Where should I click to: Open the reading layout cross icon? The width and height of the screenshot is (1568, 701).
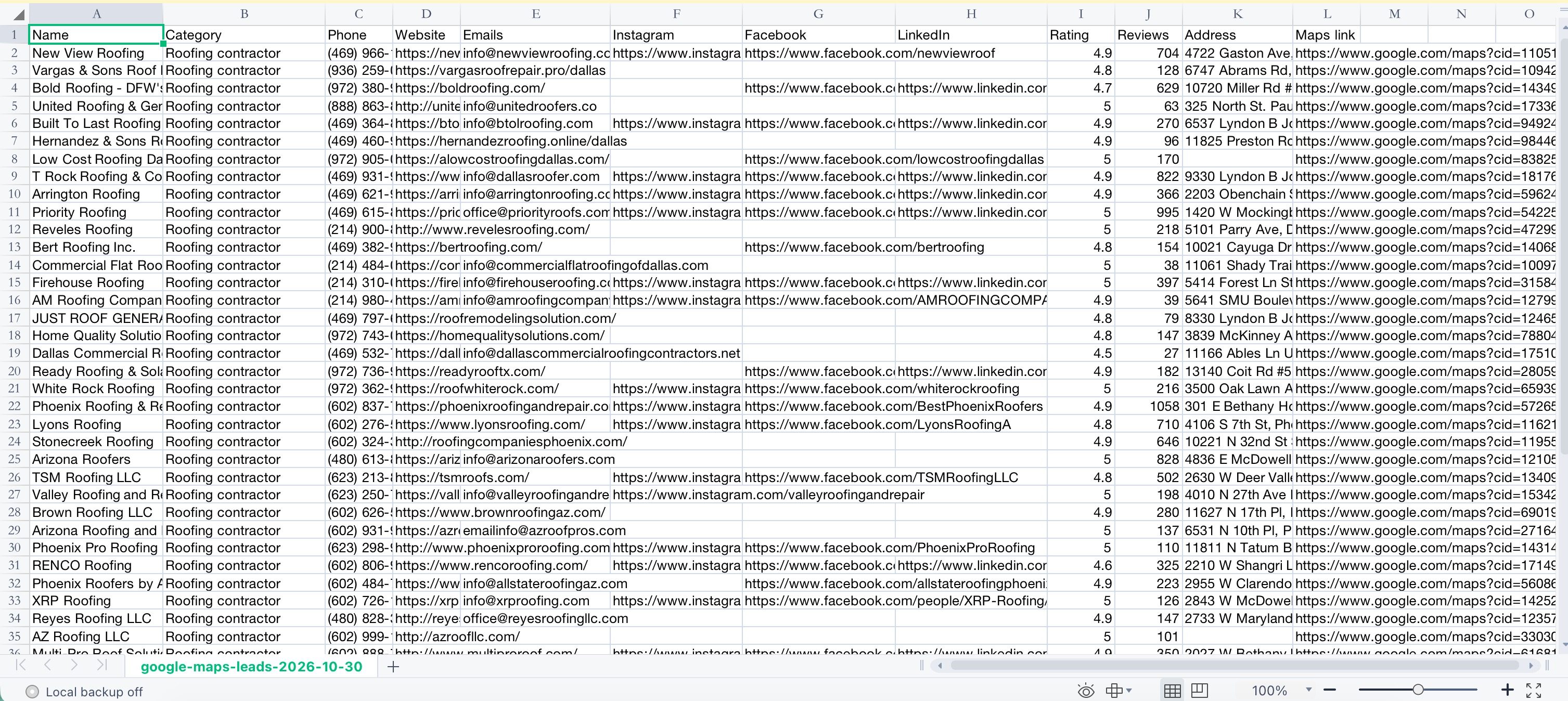click(1114, 691)
